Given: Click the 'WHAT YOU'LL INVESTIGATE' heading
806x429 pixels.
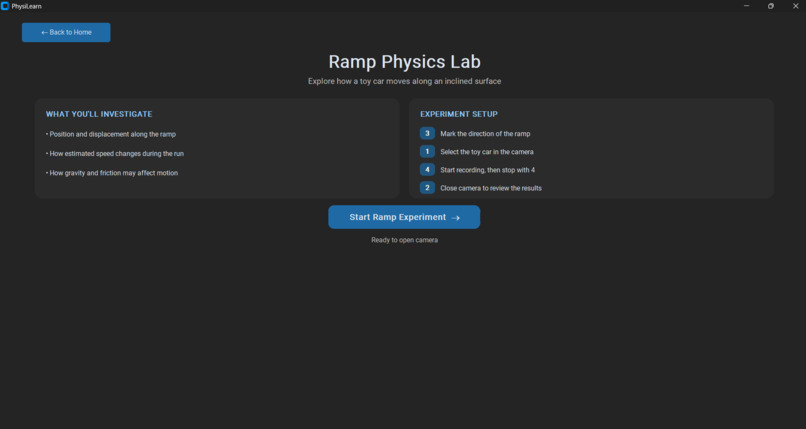Looking at the screenshot, I should [x=99, y=114].
